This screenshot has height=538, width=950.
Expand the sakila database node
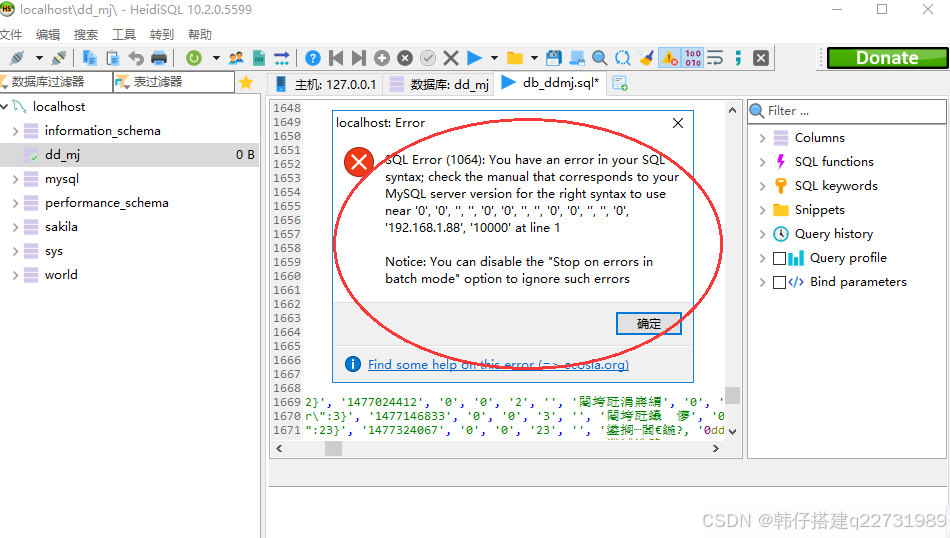(x=15, y=227)
